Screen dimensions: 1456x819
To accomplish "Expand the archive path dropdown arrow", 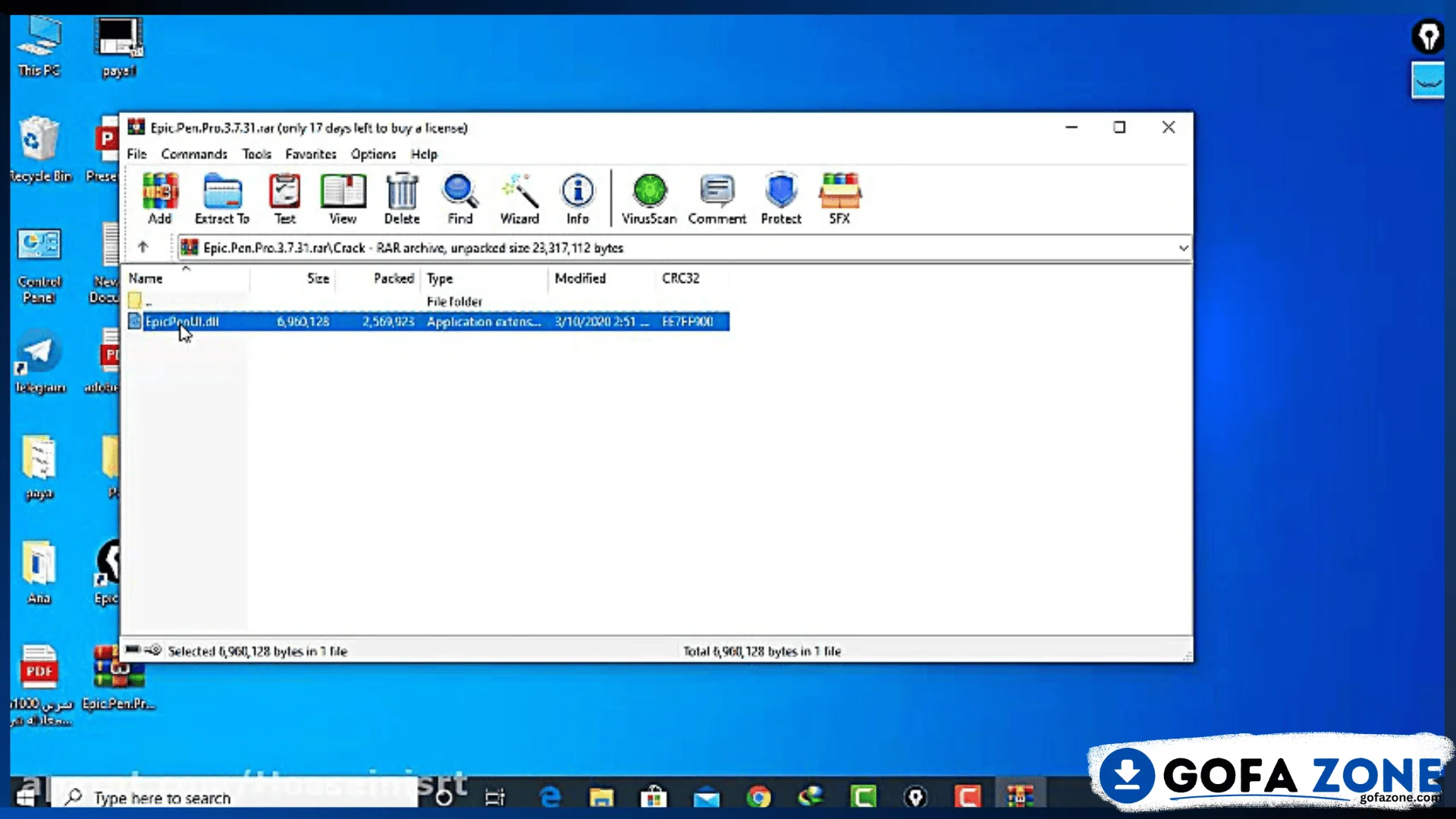I will (1183, 248).
